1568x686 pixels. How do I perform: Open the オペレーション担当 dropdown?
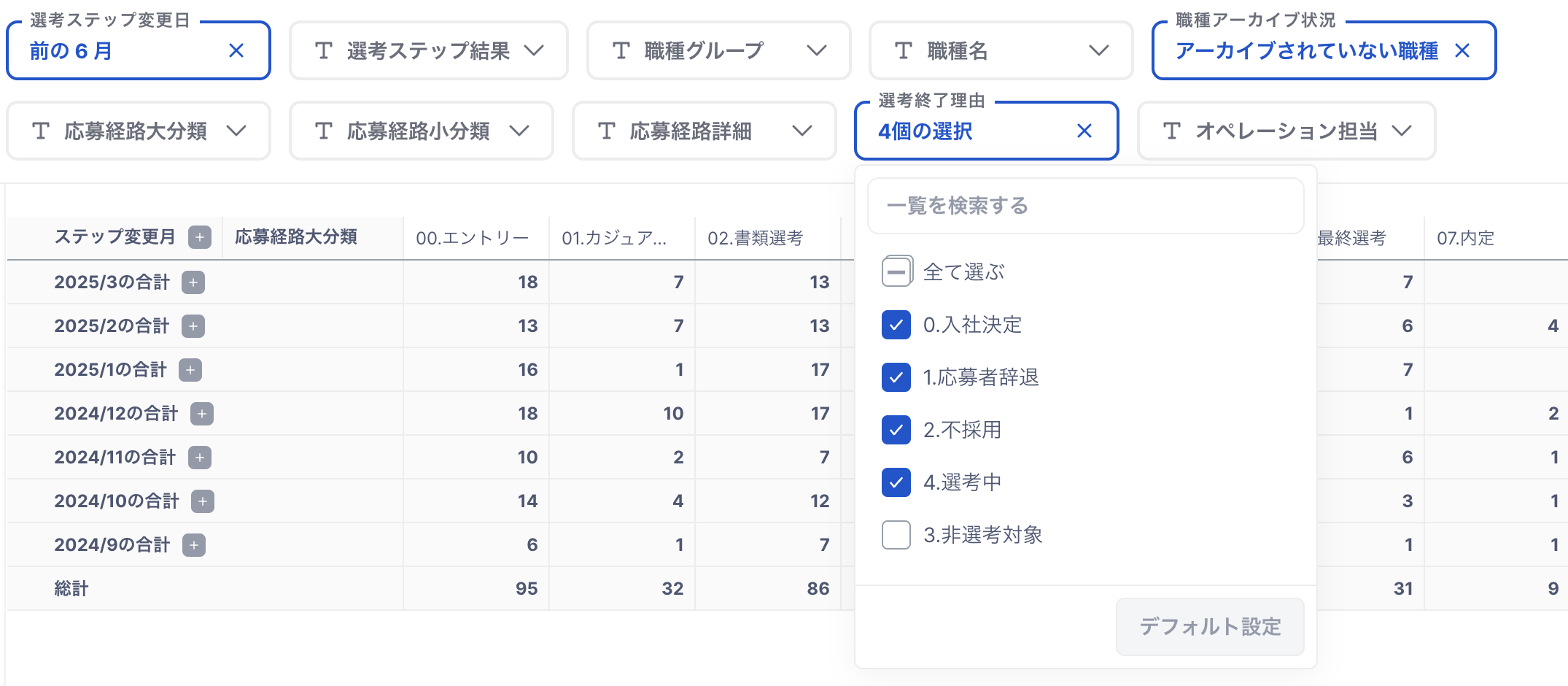[x=1286, y=131]
